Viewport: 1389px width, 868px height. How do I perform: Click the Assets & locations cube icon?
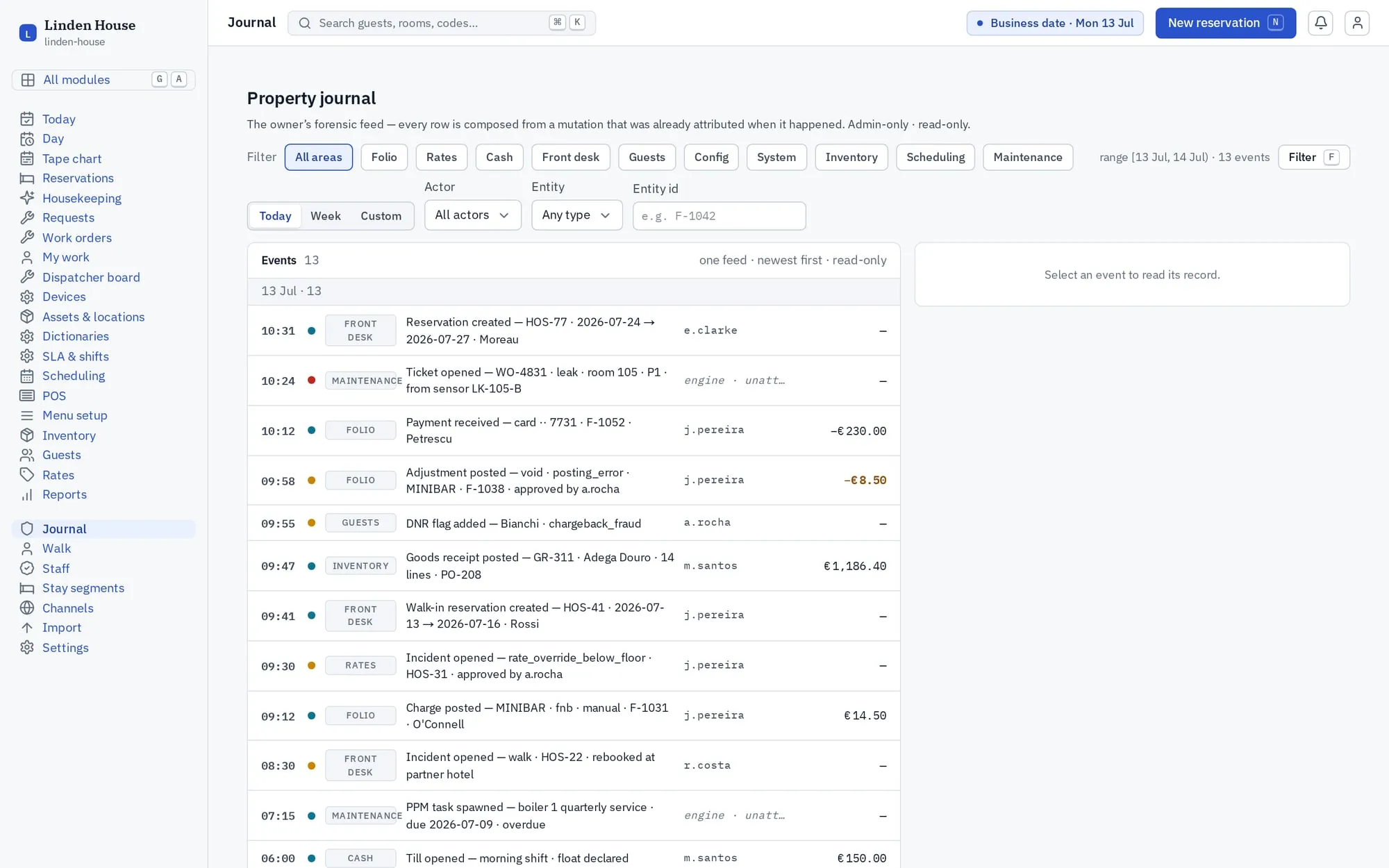click(x=27, y=317)
